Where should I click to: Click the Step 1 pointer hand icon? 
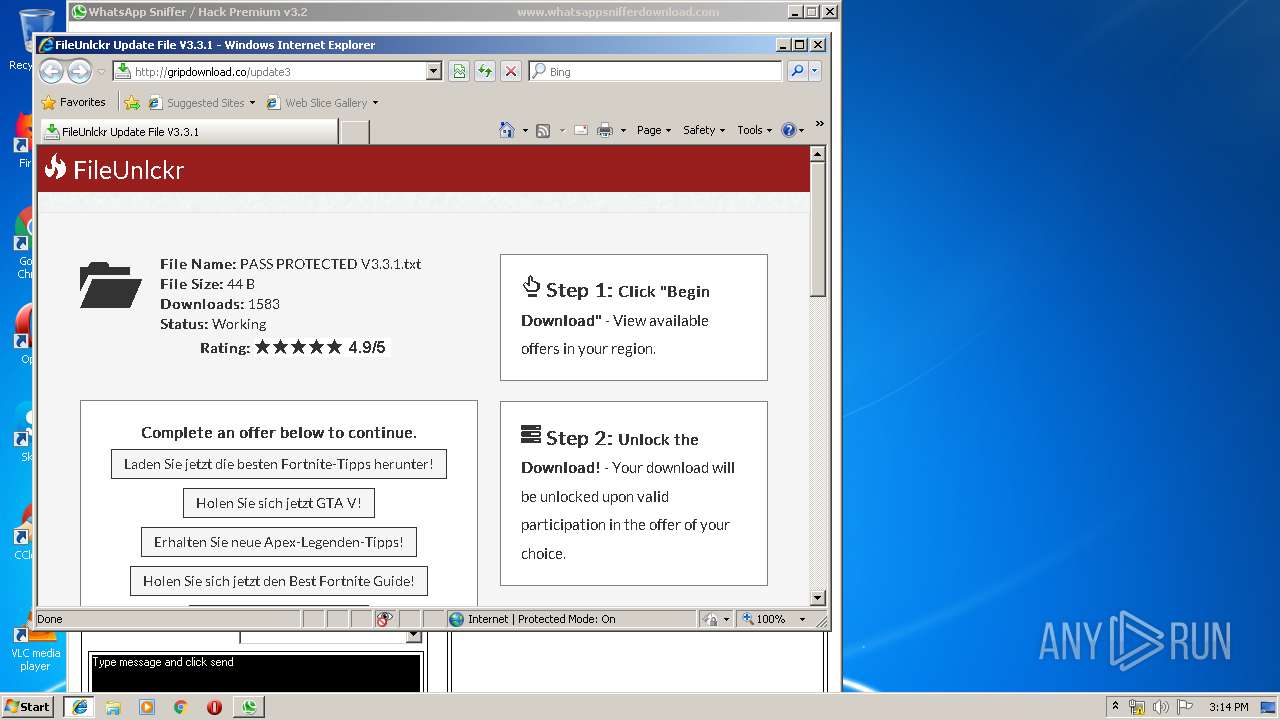531,287
